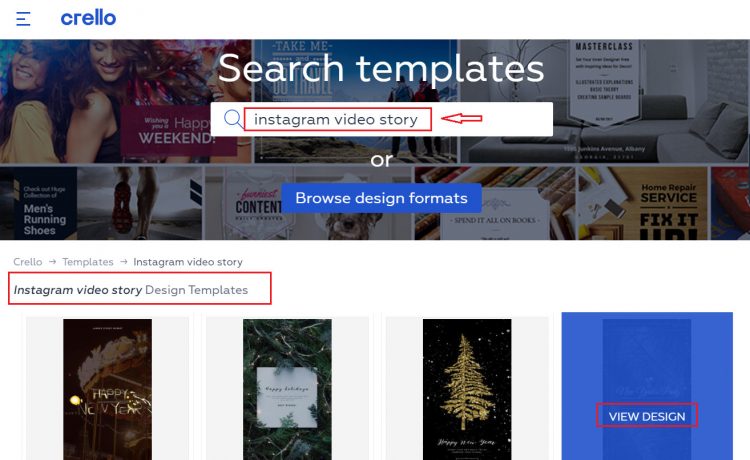This screenshot has height=460, width=750.
Task: Click the Browse design formats button
Action: click(x=381, y=198)
